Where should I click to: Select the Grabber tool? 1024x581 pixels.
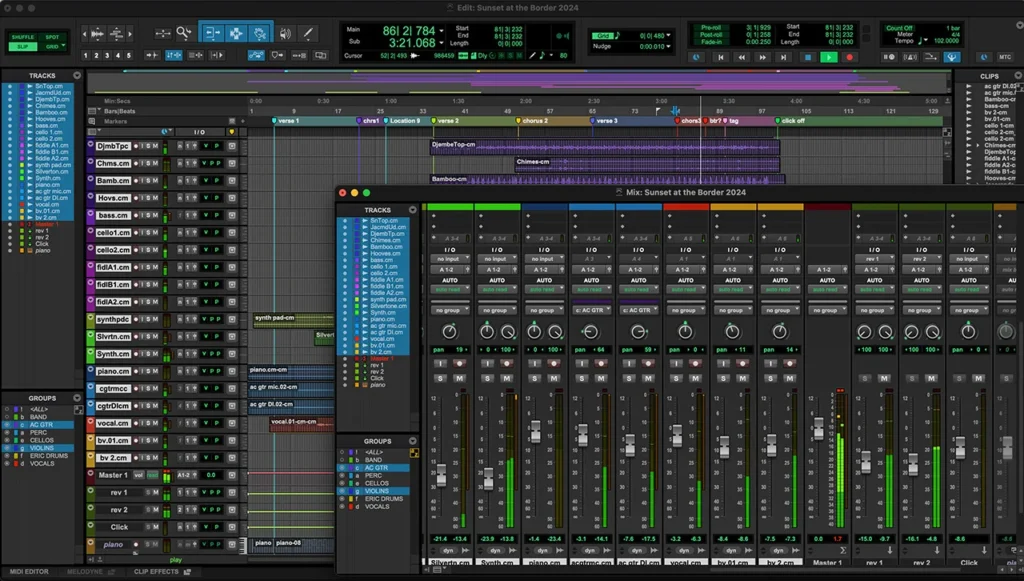coord(260,31)
